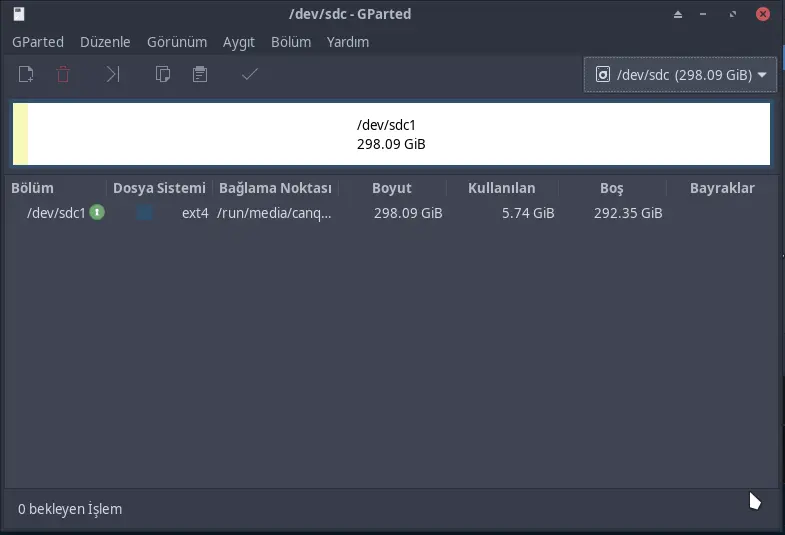The image size is (785, 535).
Task: Click the yellow used-space bar in disk map
Action: coord(21,134)
